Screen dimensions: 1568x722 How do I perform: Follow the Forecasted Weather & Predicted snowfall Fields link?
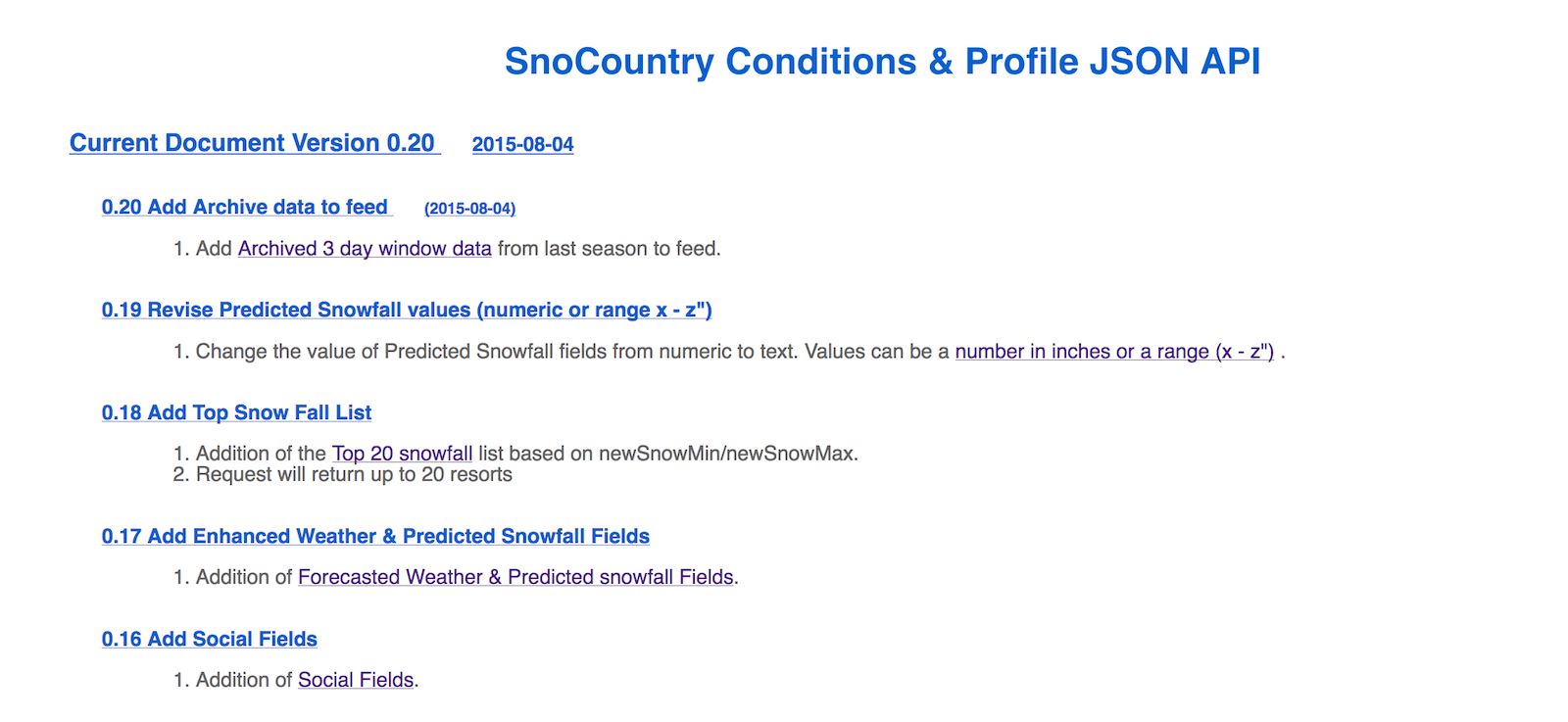point(515,578)
